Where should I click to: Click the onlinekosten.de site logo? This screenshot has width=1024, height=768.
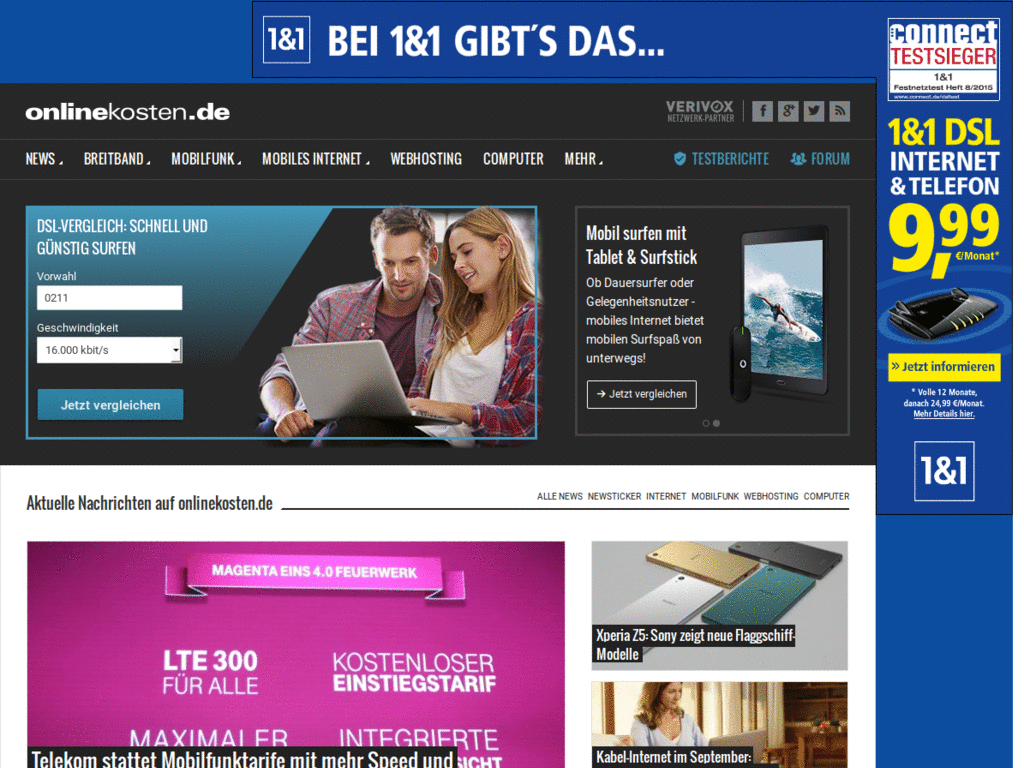click(126, 112)
